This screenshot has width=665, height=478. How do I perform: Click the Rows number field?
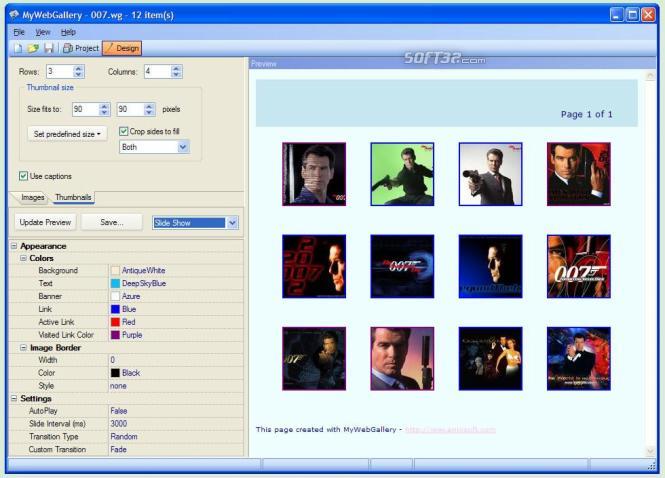pyautogui.click(x=59, y=71)
